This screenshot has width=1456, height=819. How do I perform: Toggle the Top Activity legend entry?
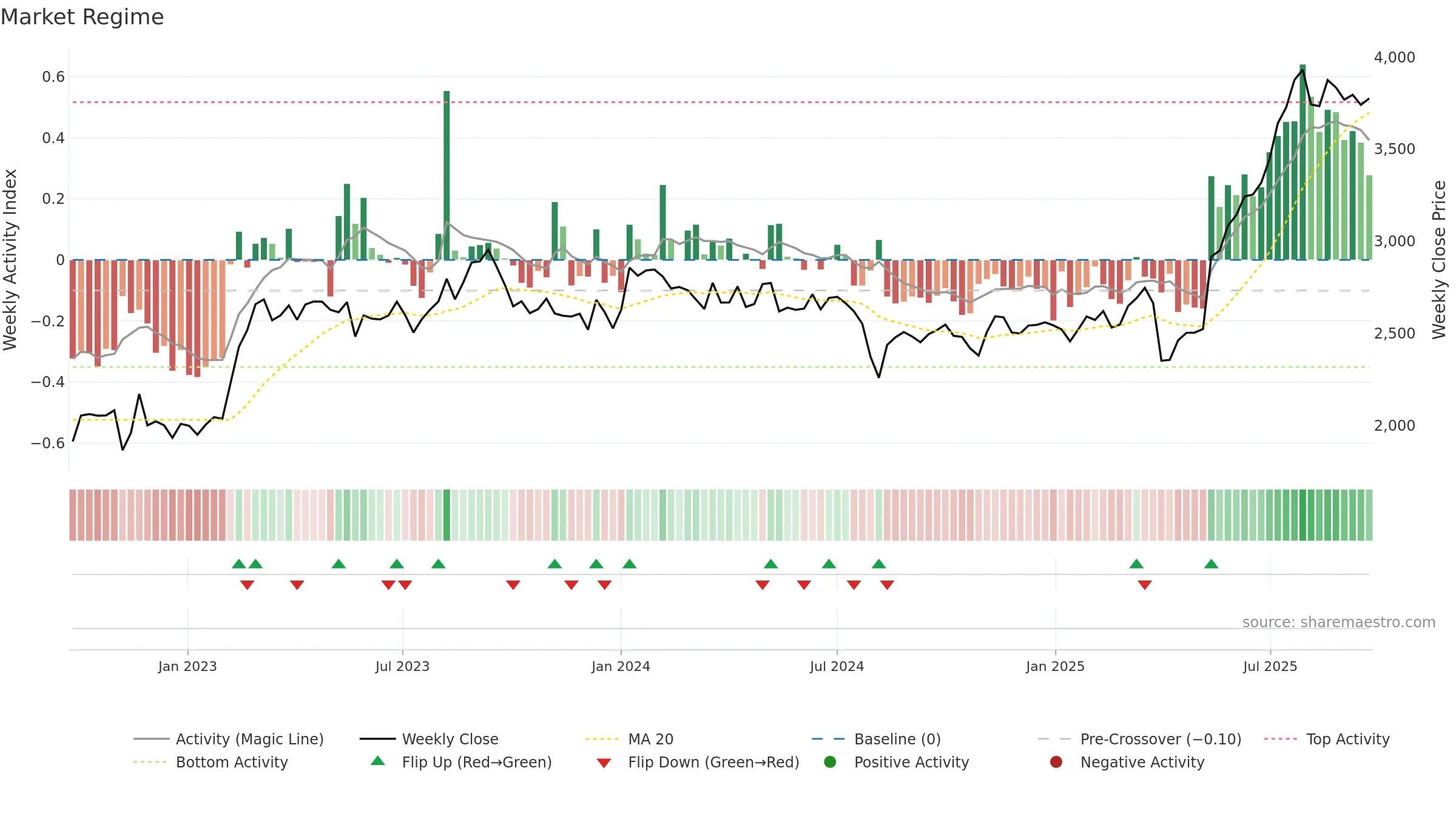click(x=1327, y=739)
